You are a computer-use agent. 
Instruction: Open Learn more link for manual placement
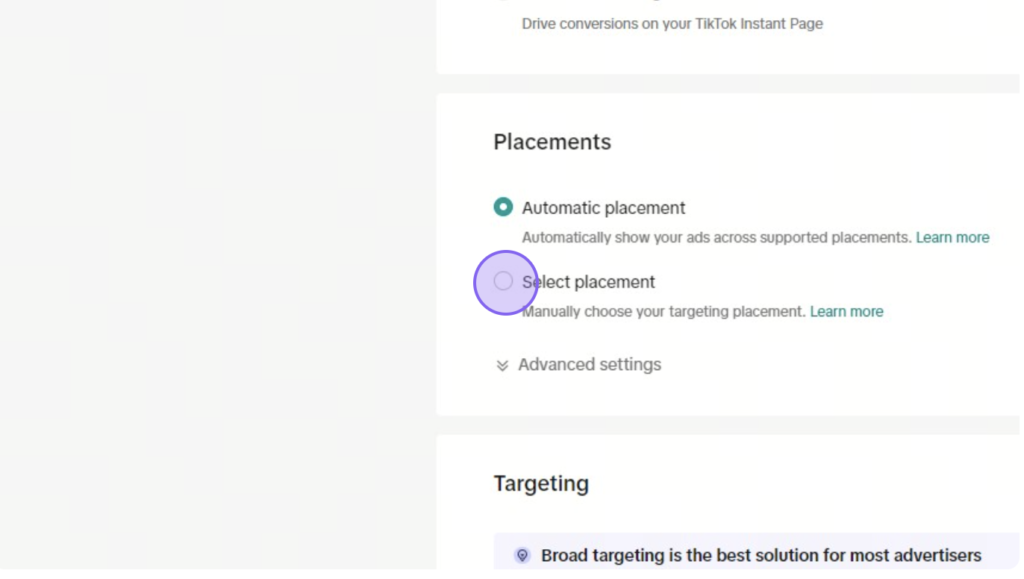coord(846,312)
